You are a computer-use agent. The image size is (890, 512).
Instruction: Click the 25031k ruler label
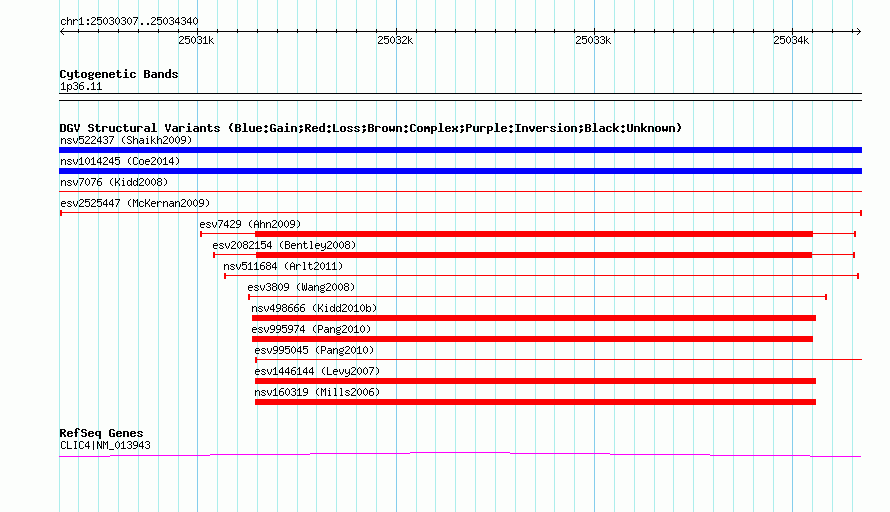196,40
